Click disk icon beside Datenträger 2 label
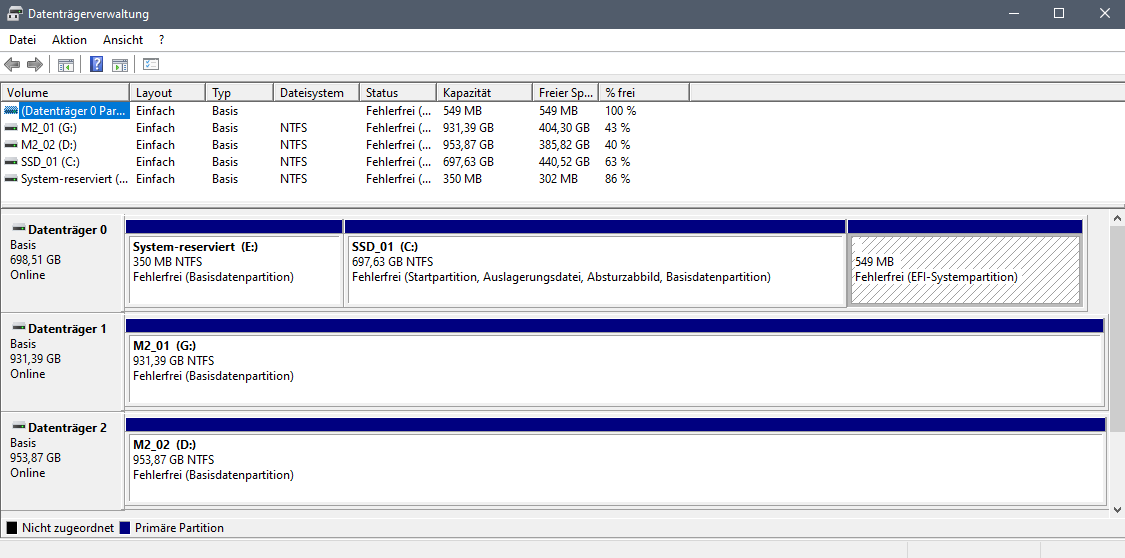Image resolution: width=1125 pixels, height=558 pixels. tap(19, 427)
